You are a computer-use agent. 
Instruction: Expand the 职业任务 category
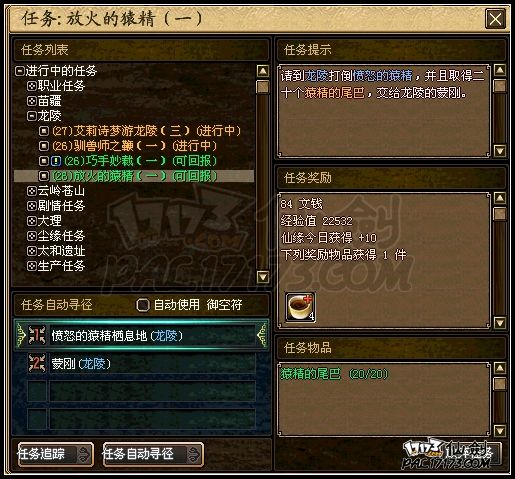(x=32, y=86)
